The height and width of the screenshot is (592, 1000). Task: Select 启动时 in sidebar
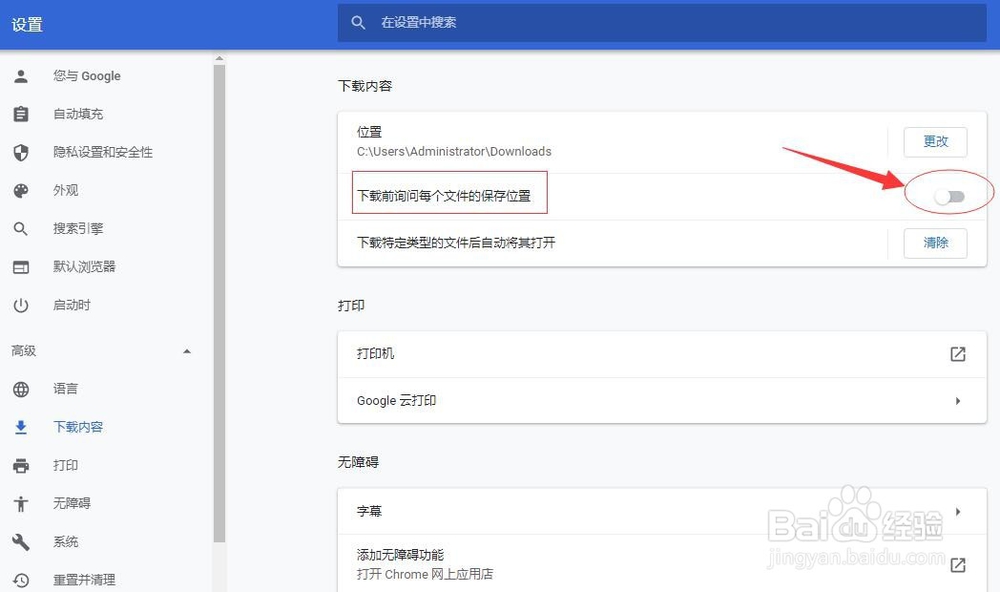tap(71, 305)
